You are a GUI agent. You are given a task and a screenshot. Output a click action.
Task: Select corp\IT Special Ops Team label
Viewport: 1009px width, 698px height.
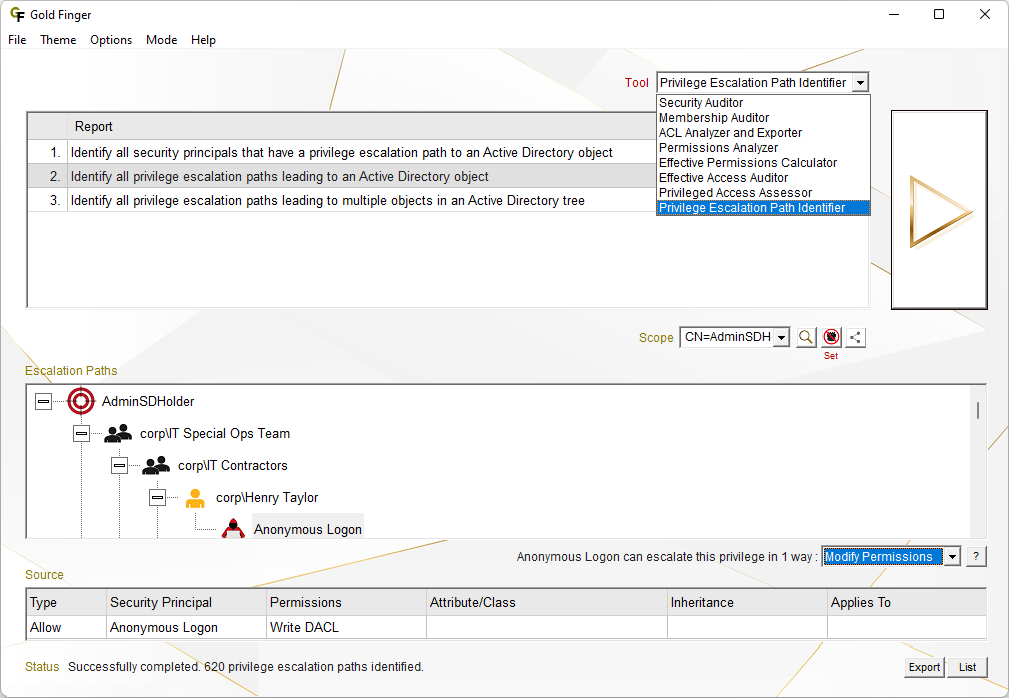[215, 434]
